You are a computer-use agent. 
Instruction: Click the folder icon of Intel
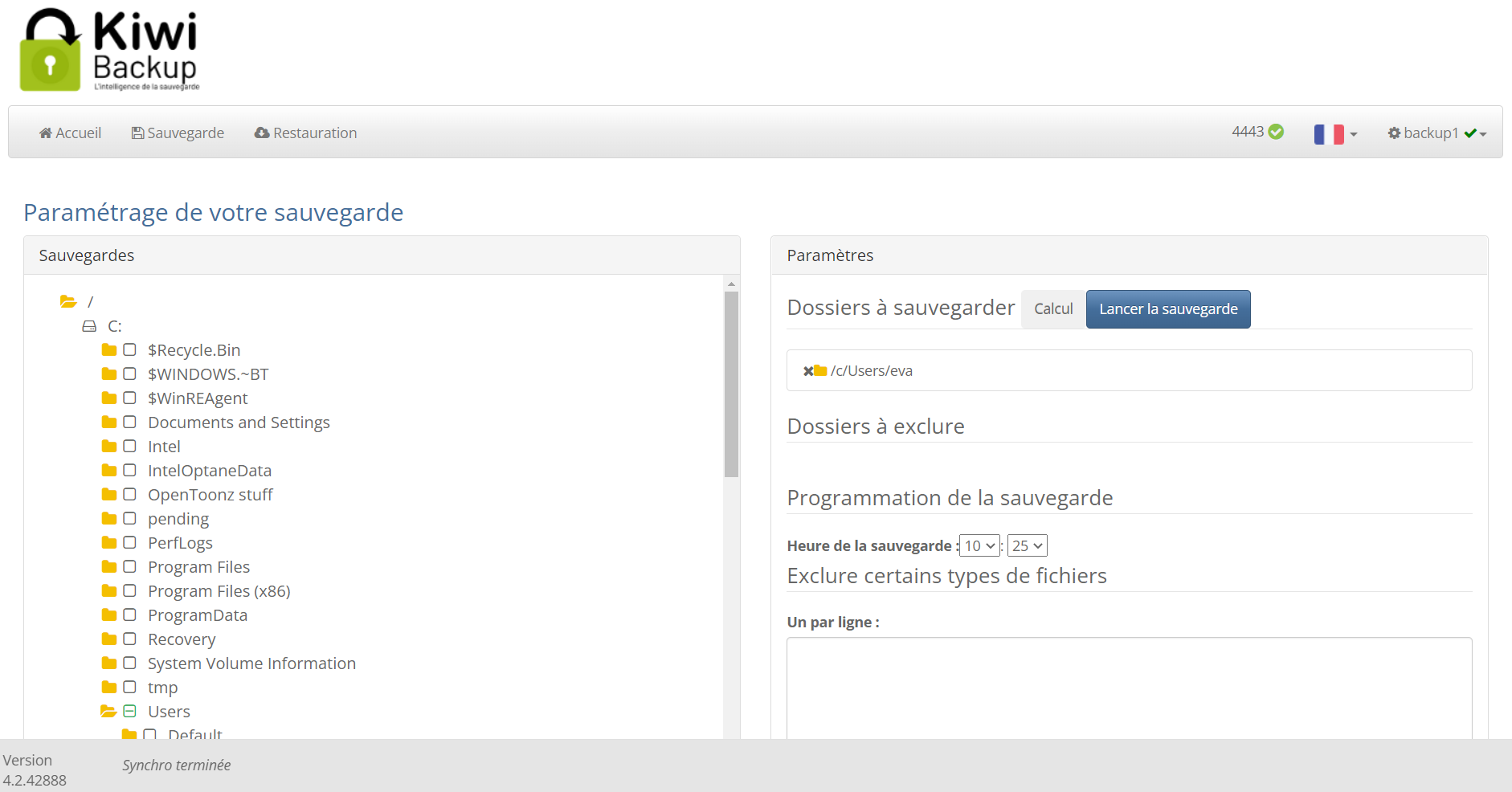pos(109,447)
